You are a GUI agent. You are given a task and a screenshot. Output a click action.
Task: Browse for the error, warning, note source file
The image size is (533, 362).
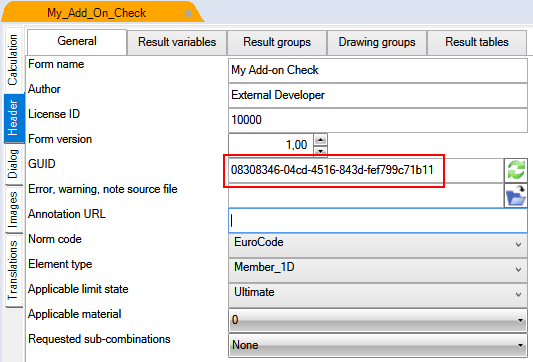tap(516, 195)
